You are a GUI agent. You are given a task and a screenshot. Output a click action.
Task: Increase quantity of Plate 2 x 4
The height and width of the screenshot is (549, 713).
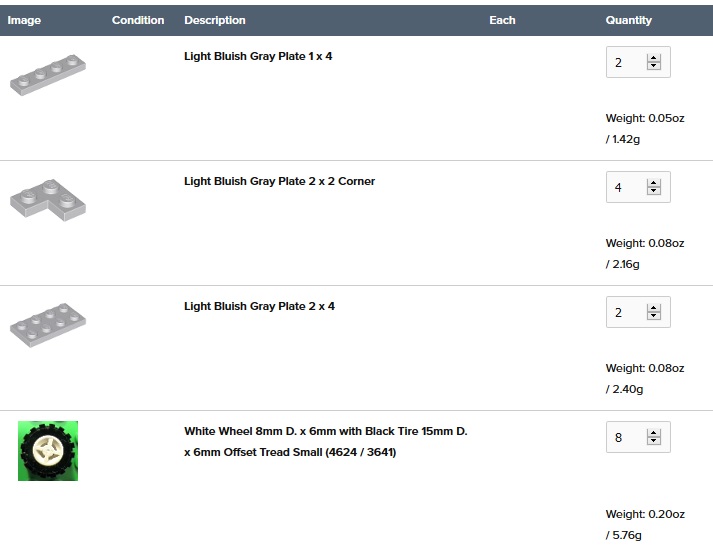654,308
